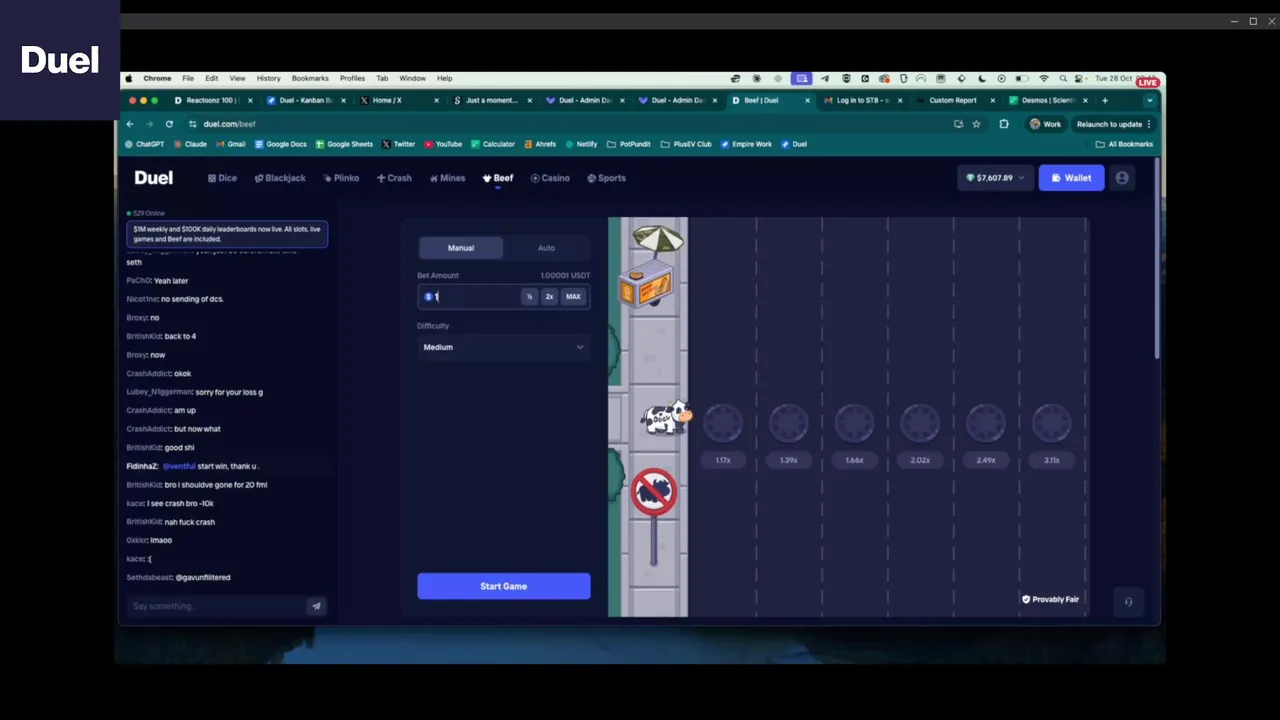Image resolution: width=1280 pixels, height=720 pixels.
Task: Double the bet with 2x button
Action: (x=549, y=296)
